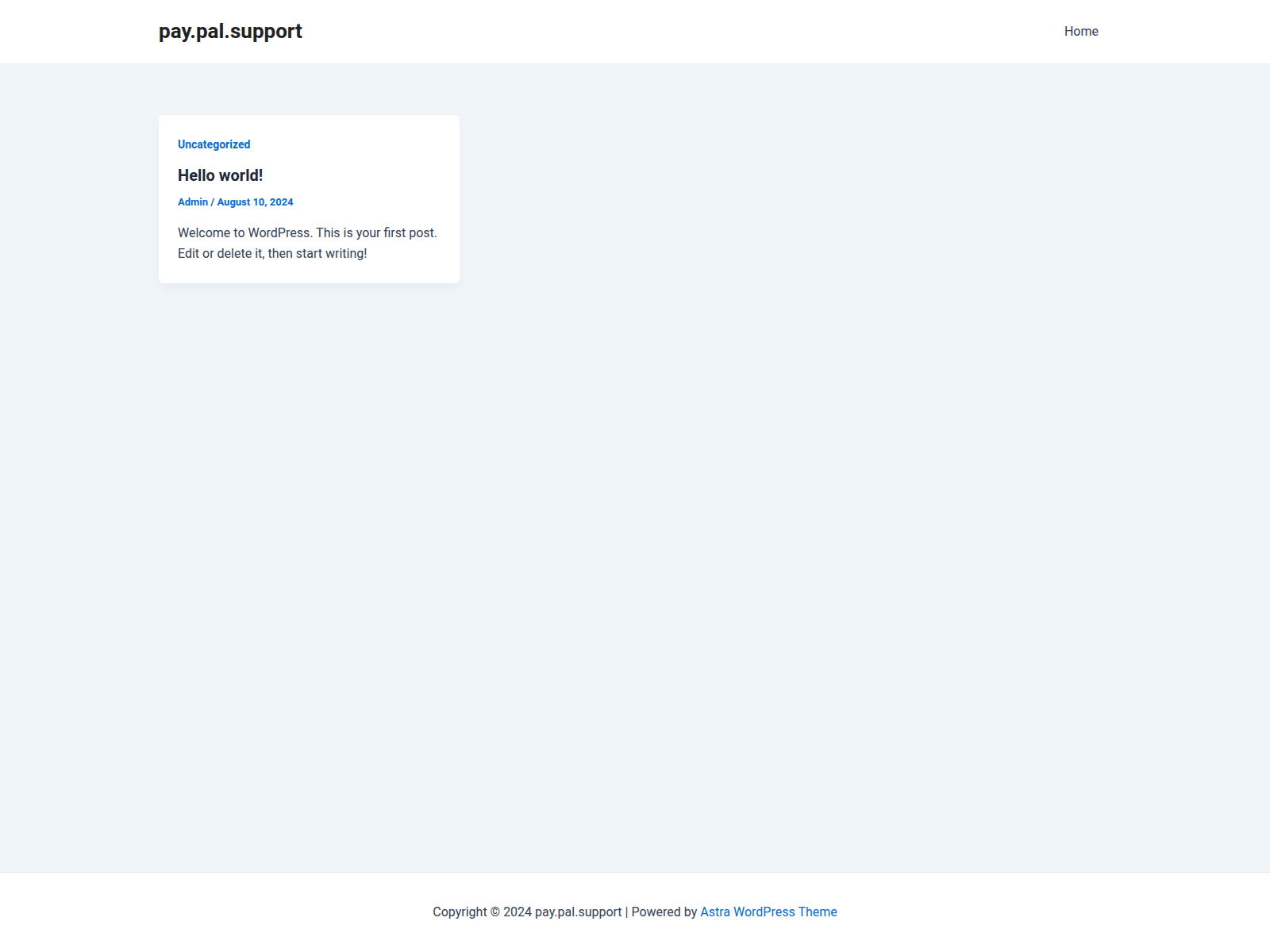Screen dimensions: 1270x952
Task: Open the Admin author profile link
Action: coord(193,202)
